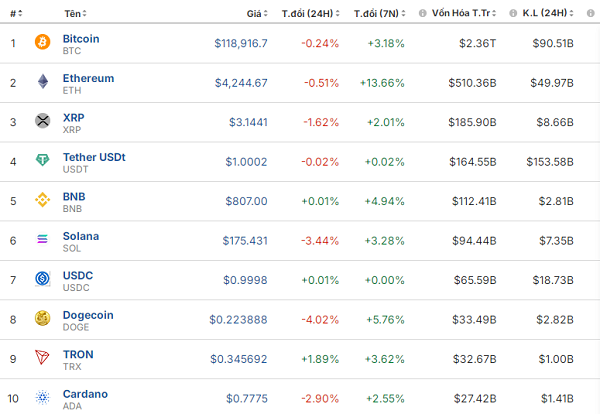Sort table by Tên column
The height and width of the screenshot is (414, 600).
click(75, 14)
